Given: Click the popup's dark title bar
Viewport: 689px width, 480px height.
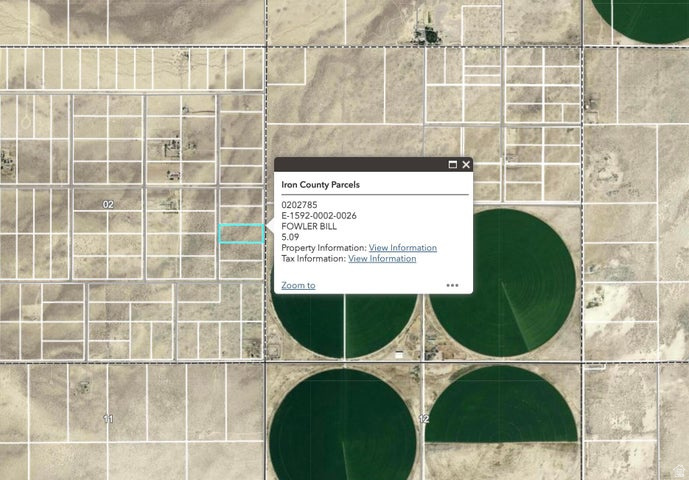Looking at the screenshot, I should point(360,165).
